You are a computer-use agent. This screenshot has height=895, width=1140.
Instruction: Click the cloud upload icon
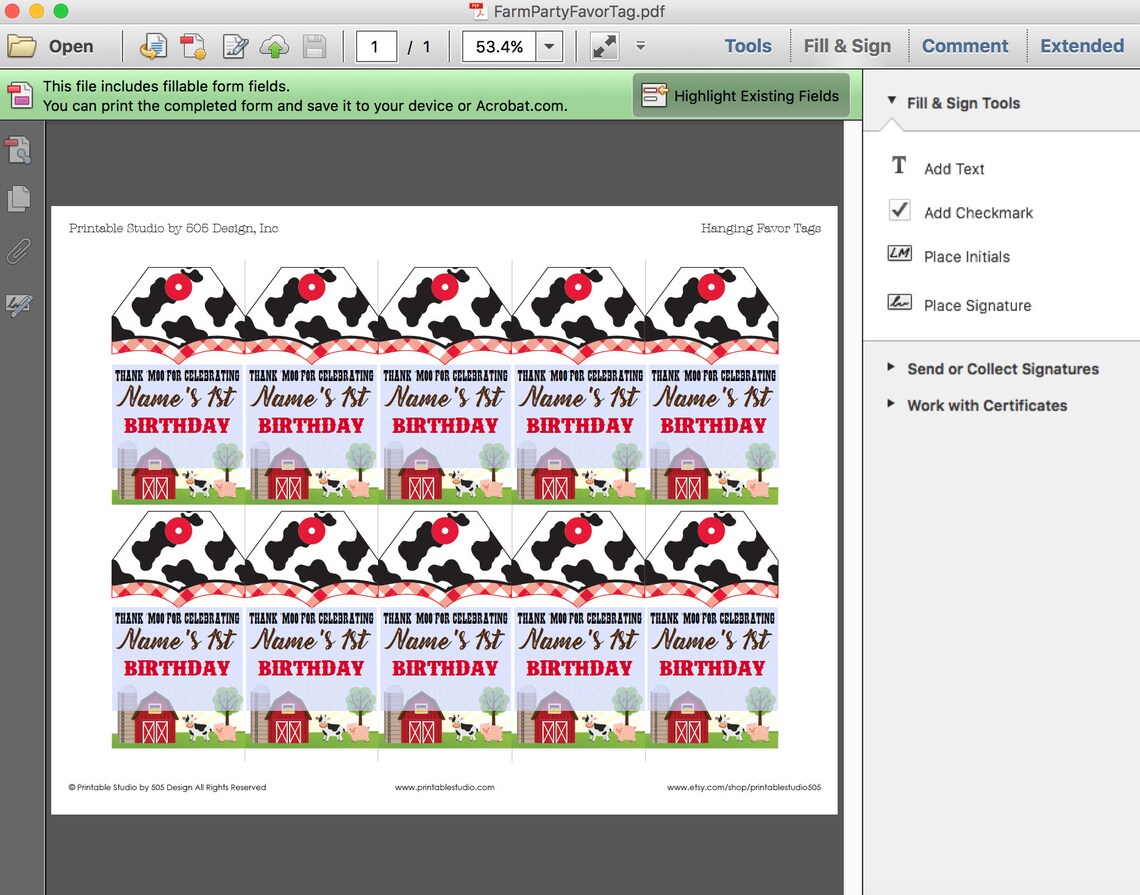tap(274, 47)
